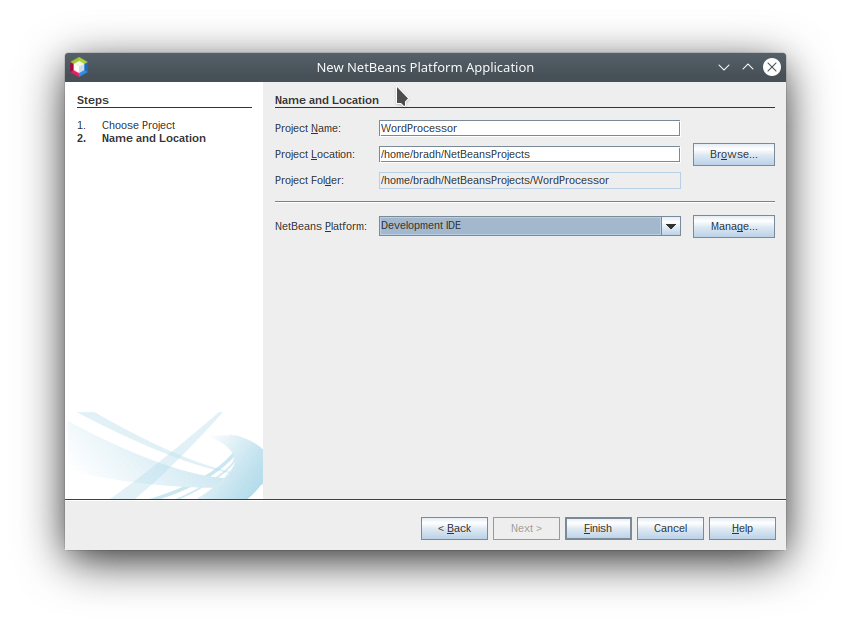The width and height of the screenshot is (851, 627).
Task: Expand the Development IDE dropdown arrow
Action: 671,226
